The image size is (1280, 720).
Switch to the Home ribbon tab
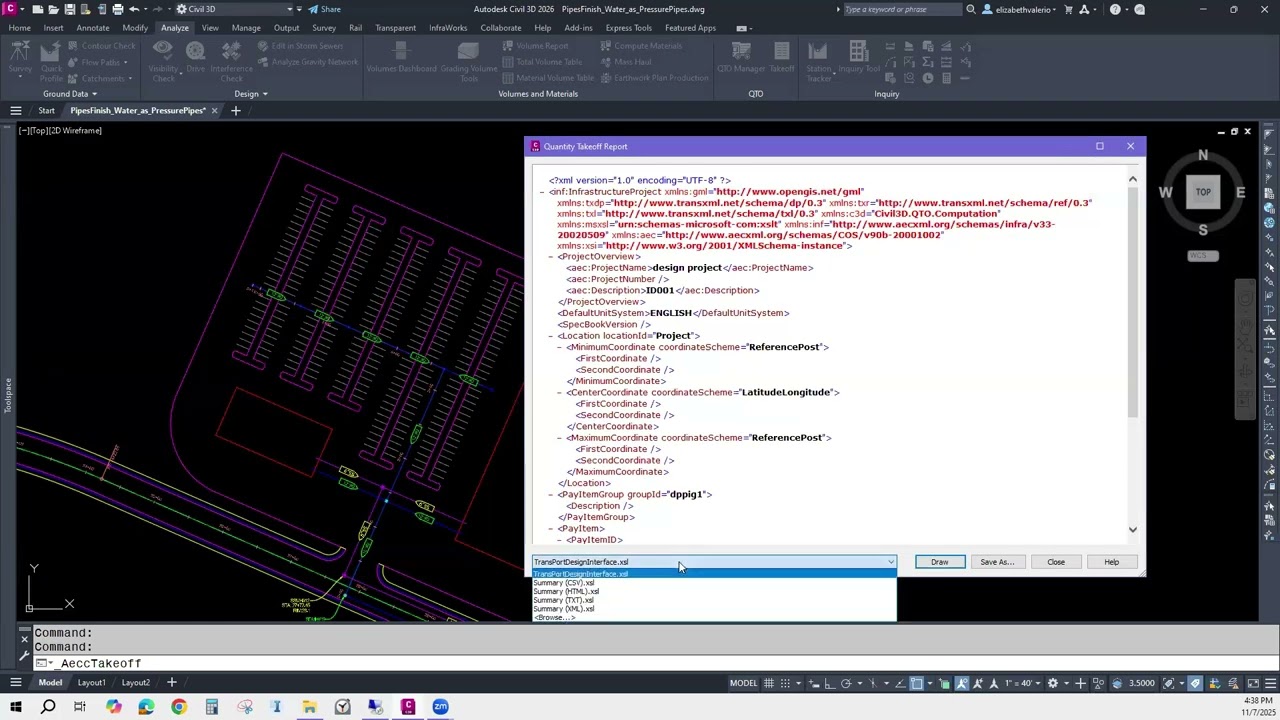19,28
